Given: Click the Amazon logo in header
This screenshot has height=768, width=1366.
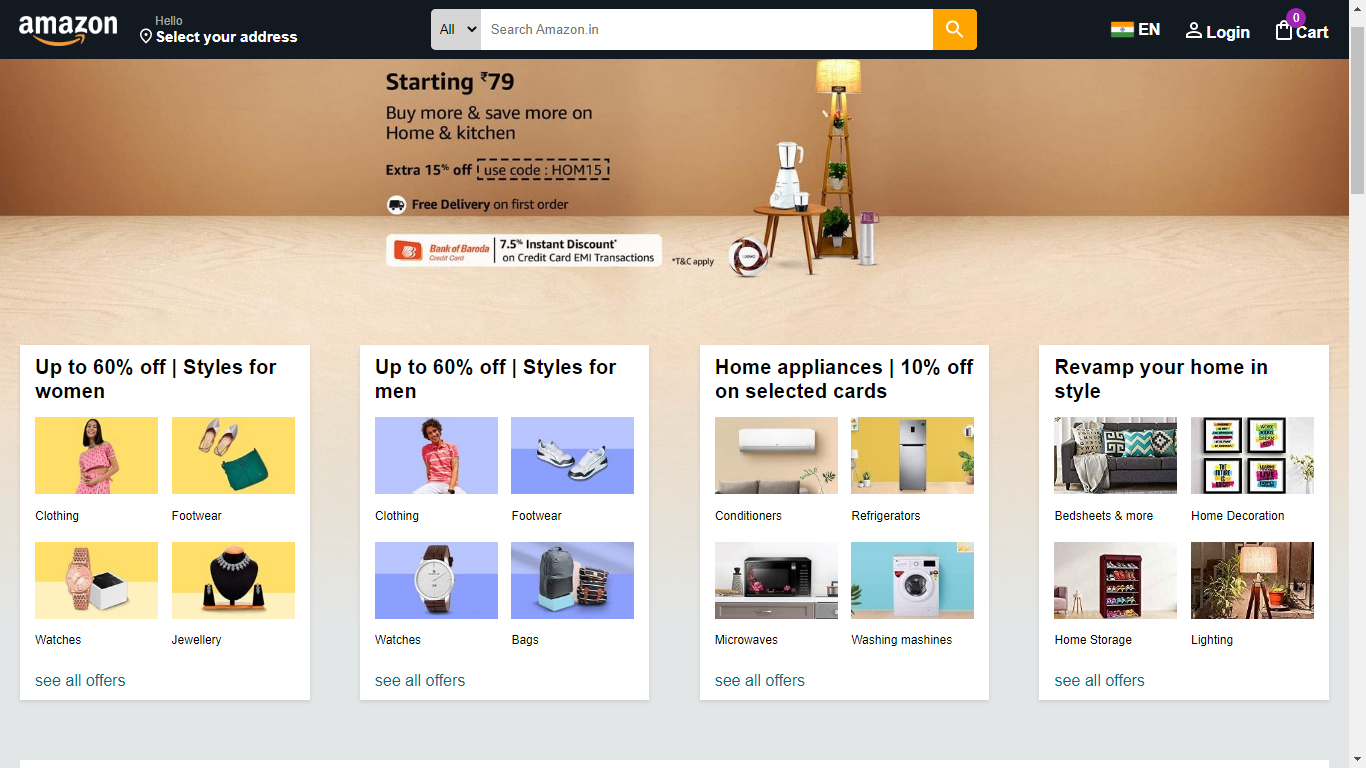Looking at the screenshot, I should (68, 30).
